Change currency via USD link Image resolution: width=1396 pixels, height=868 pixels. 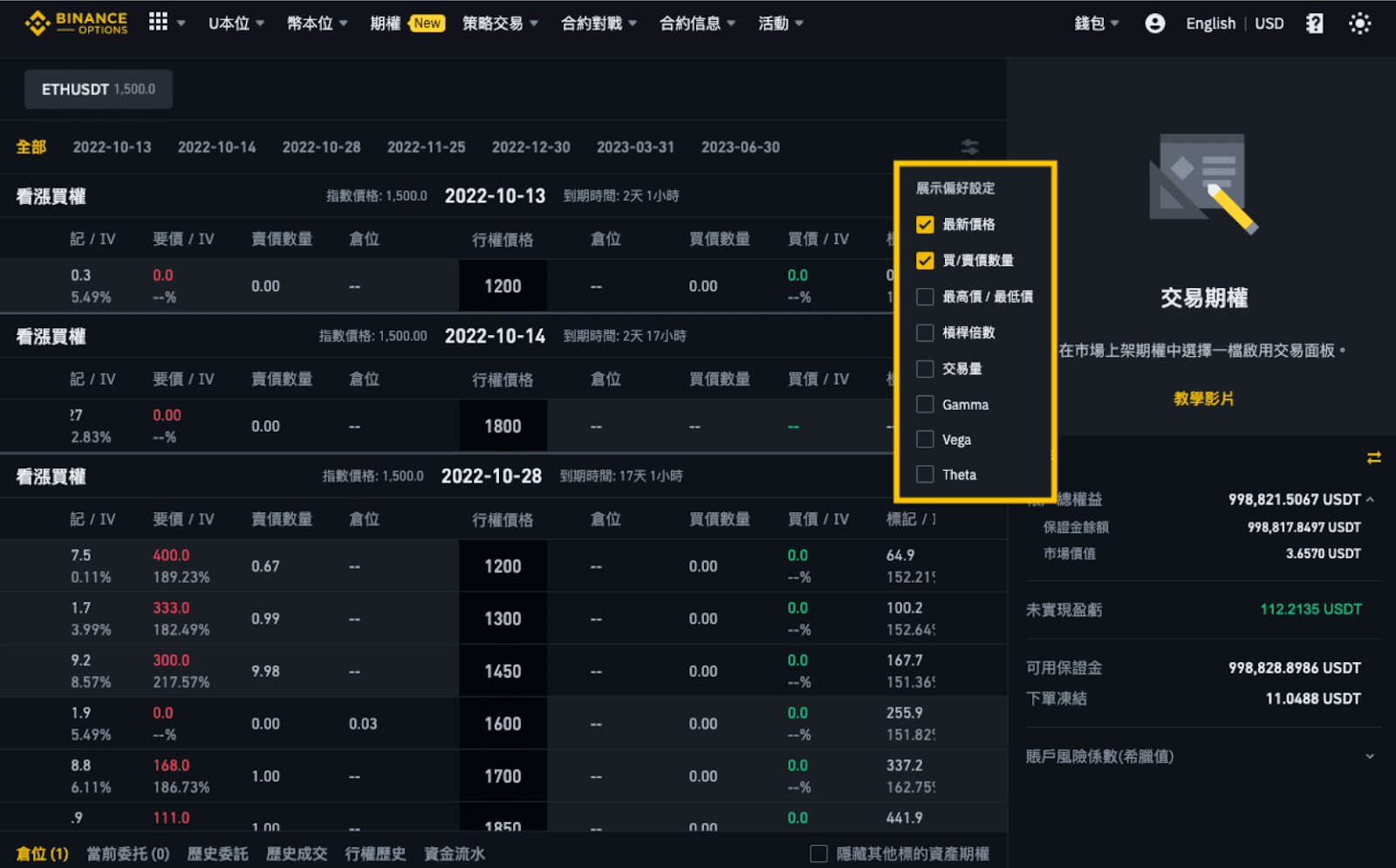pyautogui.click(x=1269, y=24)
